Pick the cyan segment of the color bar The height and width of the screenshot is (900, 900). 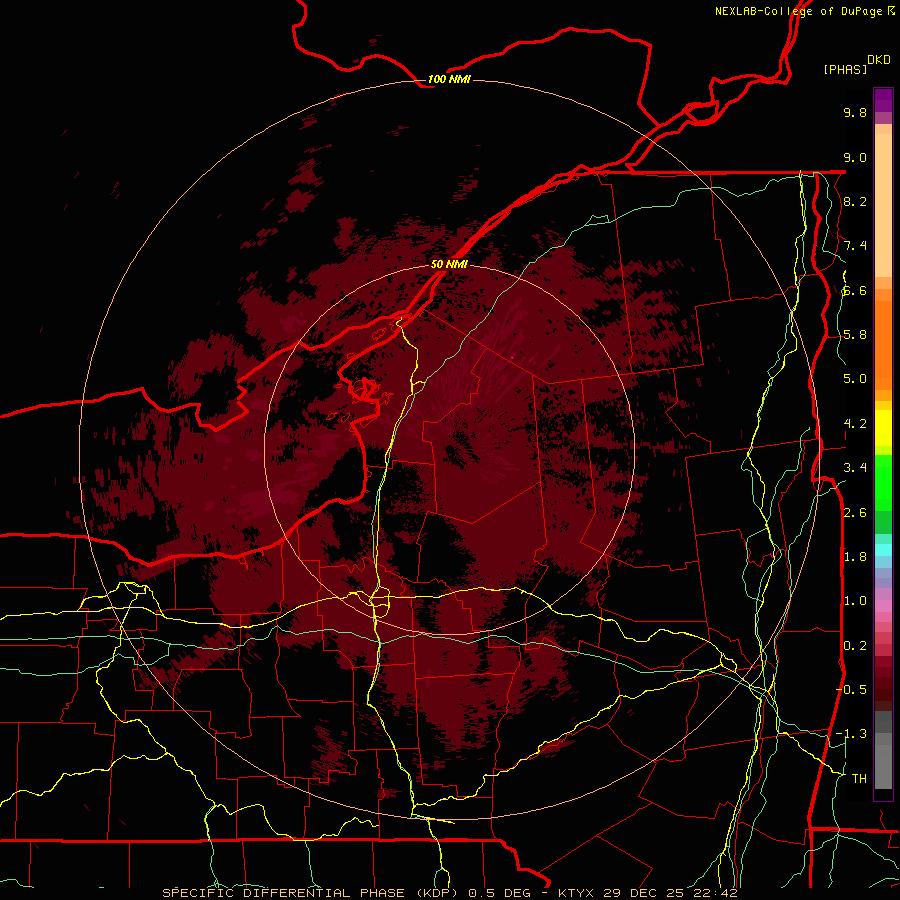click(x=883, y=550)
